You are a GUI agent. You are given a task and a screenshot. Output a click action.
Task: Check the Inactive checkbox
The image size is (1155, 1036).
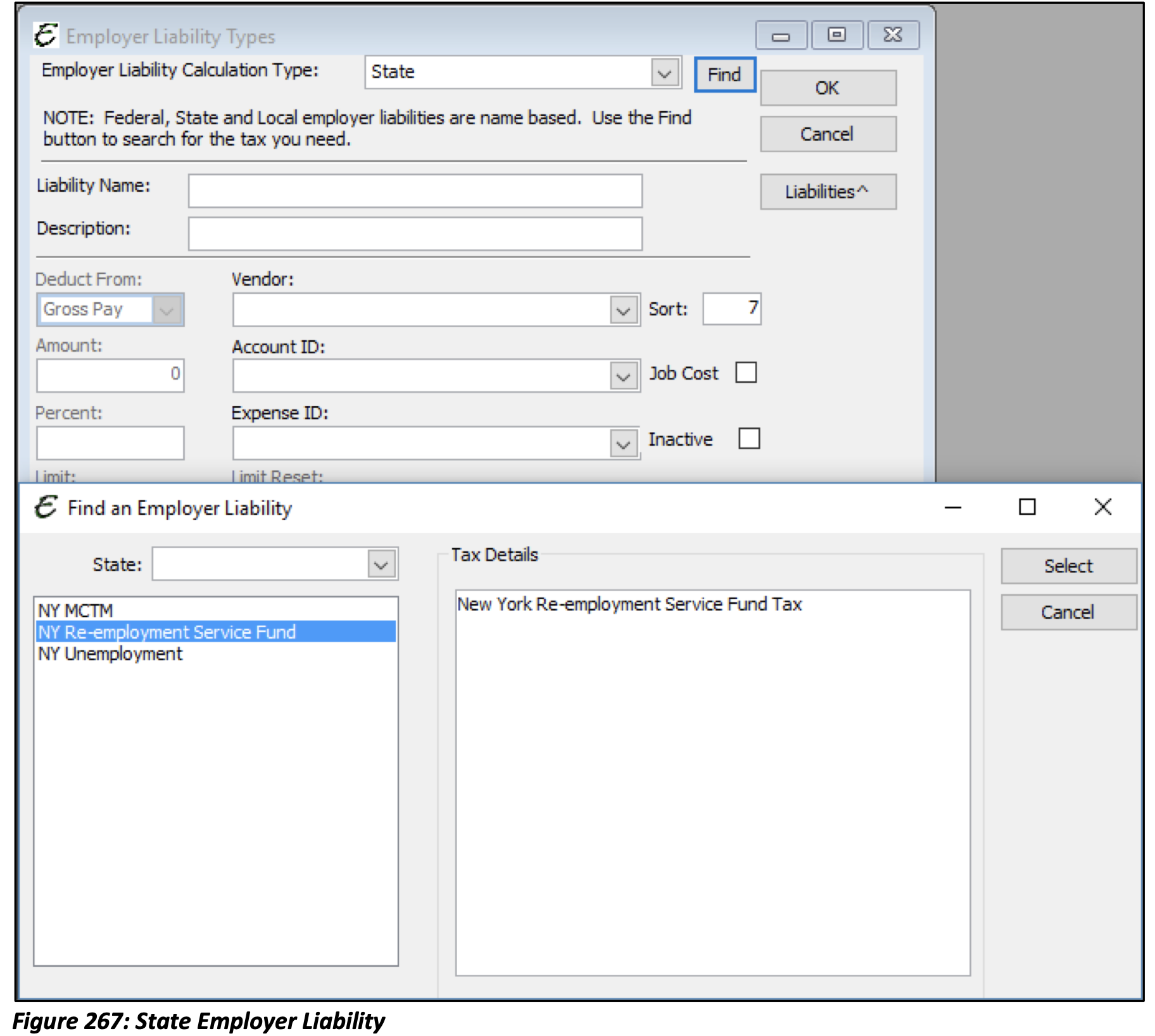click(x=748, y=438)
